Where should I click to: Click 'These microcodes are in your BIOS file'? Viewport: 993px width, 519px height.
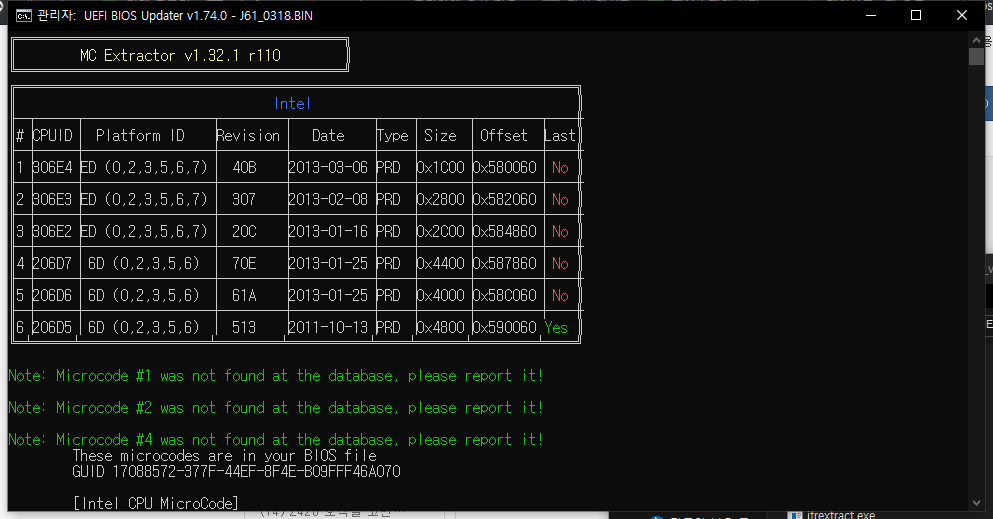point(224,456)
